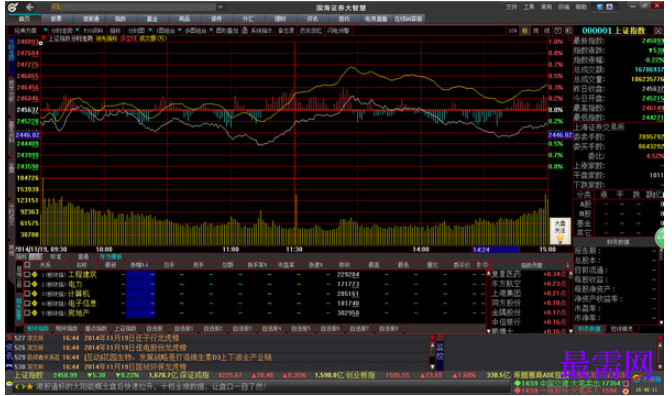Click the blue A icon in title bar
The width and height of the screenshot is (672, 396).
point(609,6)
